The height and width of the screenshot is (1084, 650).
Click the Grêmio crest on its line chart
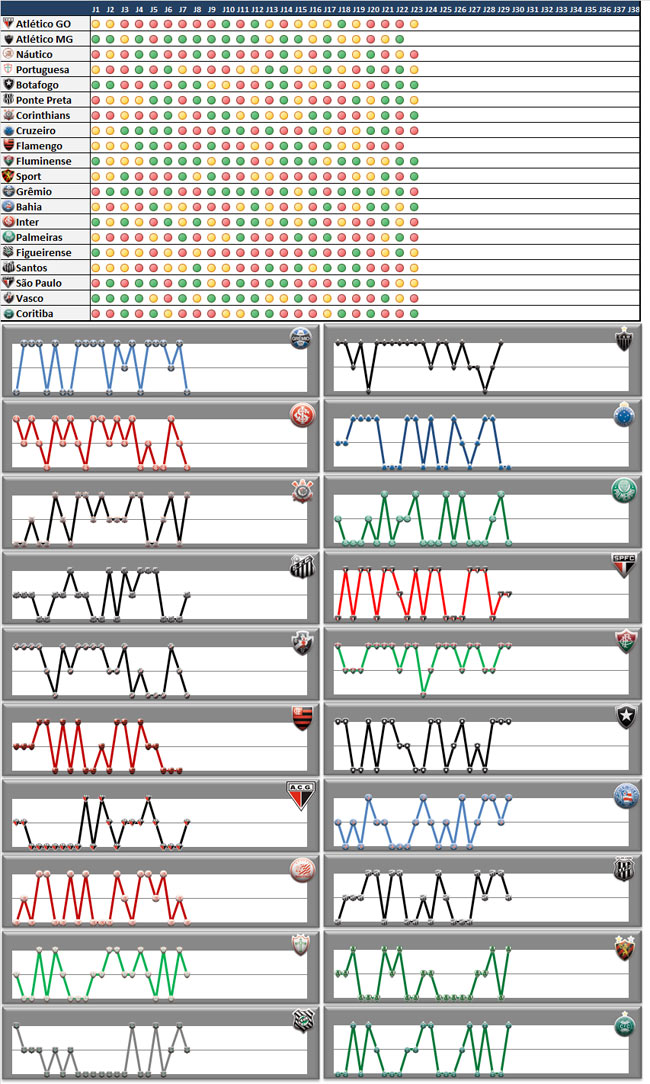pos(300,338)
